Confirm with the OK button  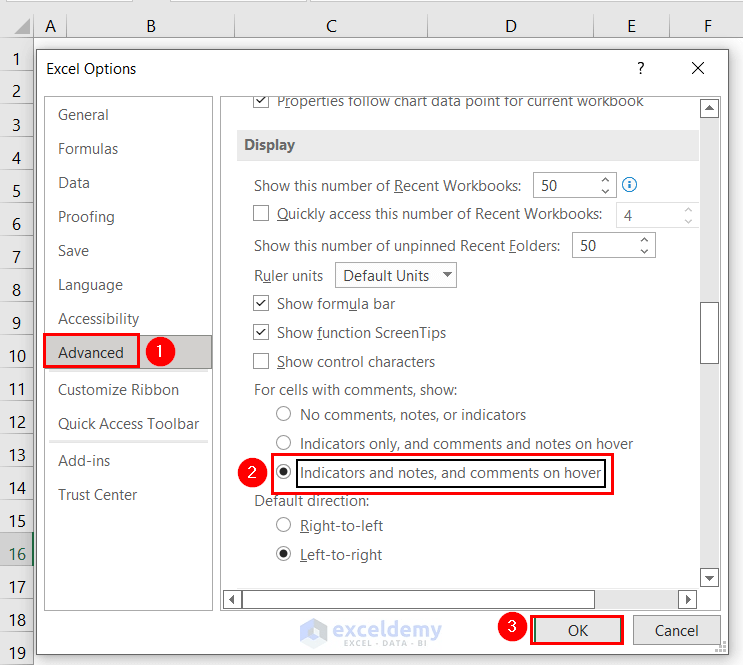click(x=577, y=630)
